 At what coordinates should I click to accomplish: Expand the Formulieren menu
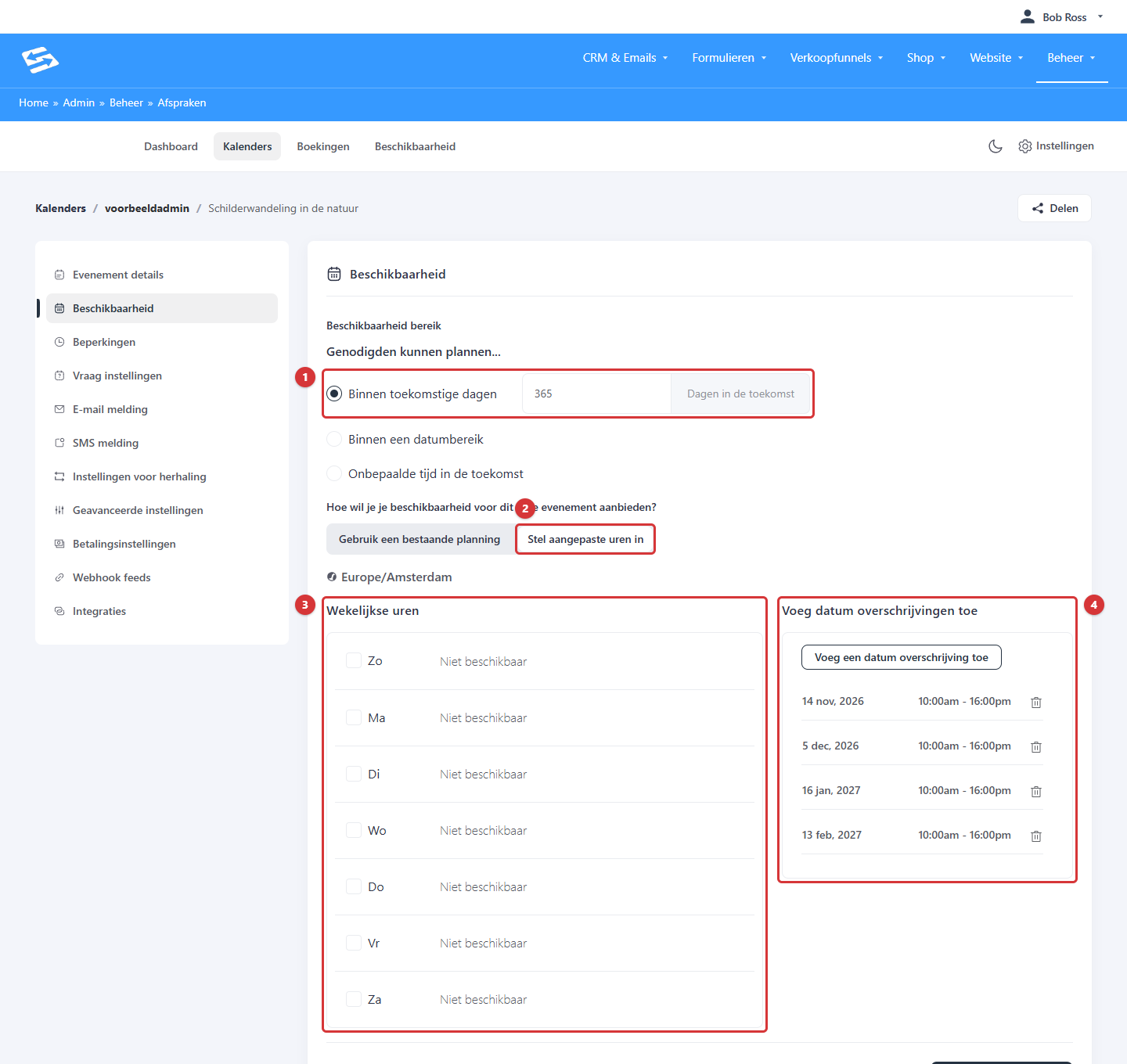pyautogui.click(x=729, y=58)
